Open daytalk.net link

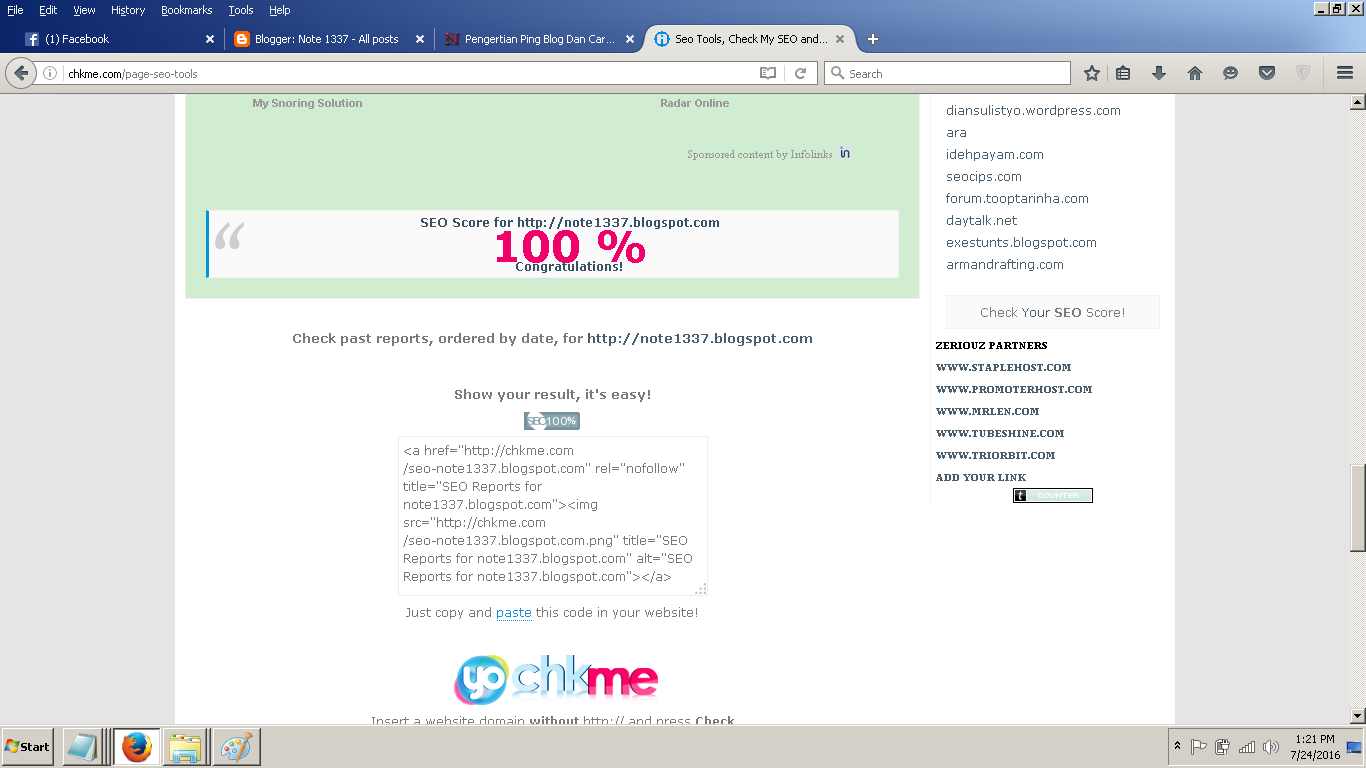[982, 220]
